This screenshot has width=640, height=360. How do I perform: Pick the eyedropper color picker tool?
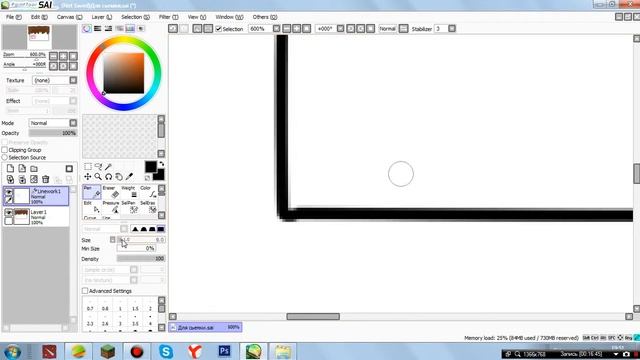click(x=129, y=177)
